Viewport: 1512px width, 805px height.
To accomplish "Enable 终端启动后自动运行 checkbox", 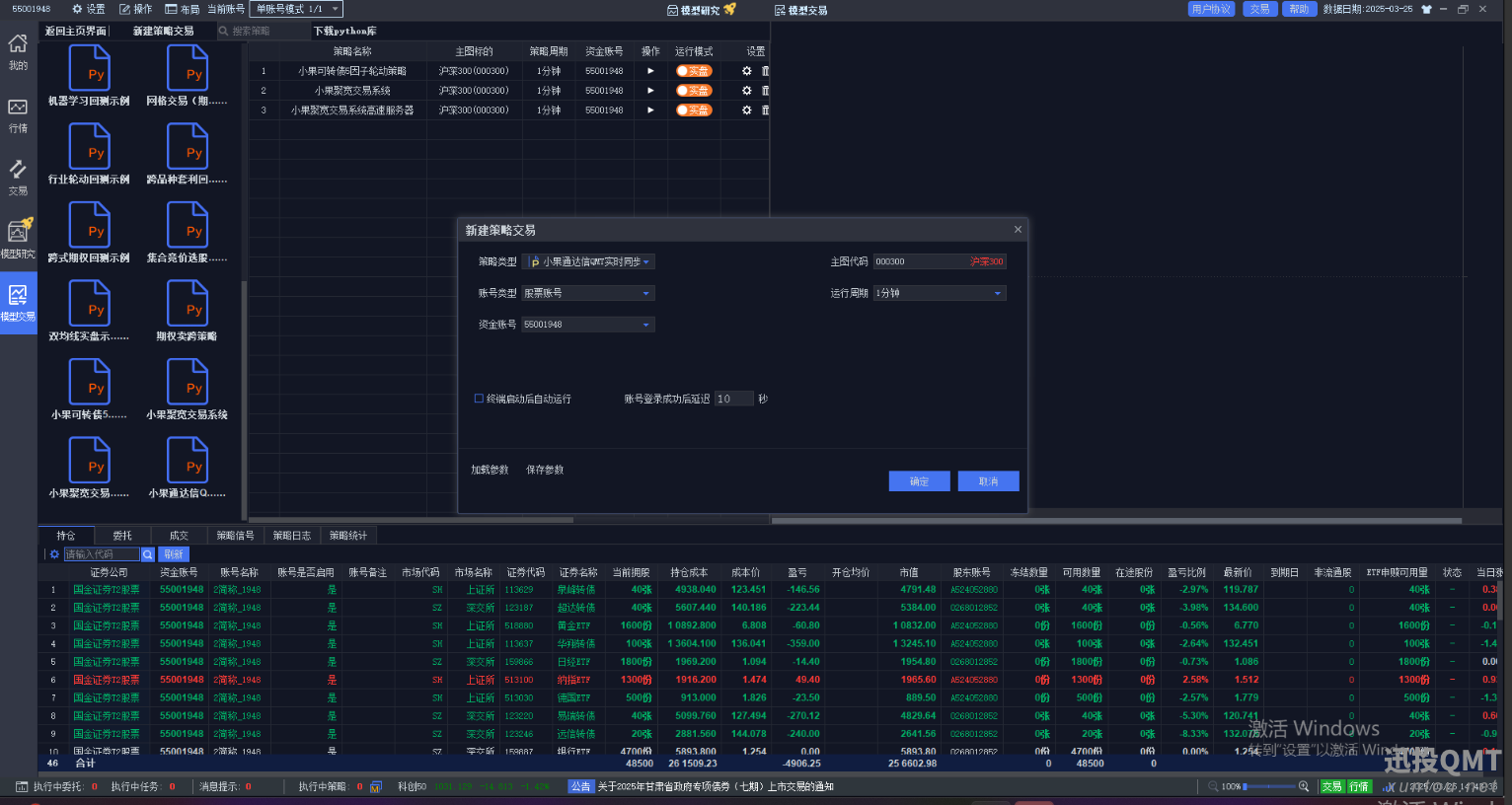I will coord(479,399).
